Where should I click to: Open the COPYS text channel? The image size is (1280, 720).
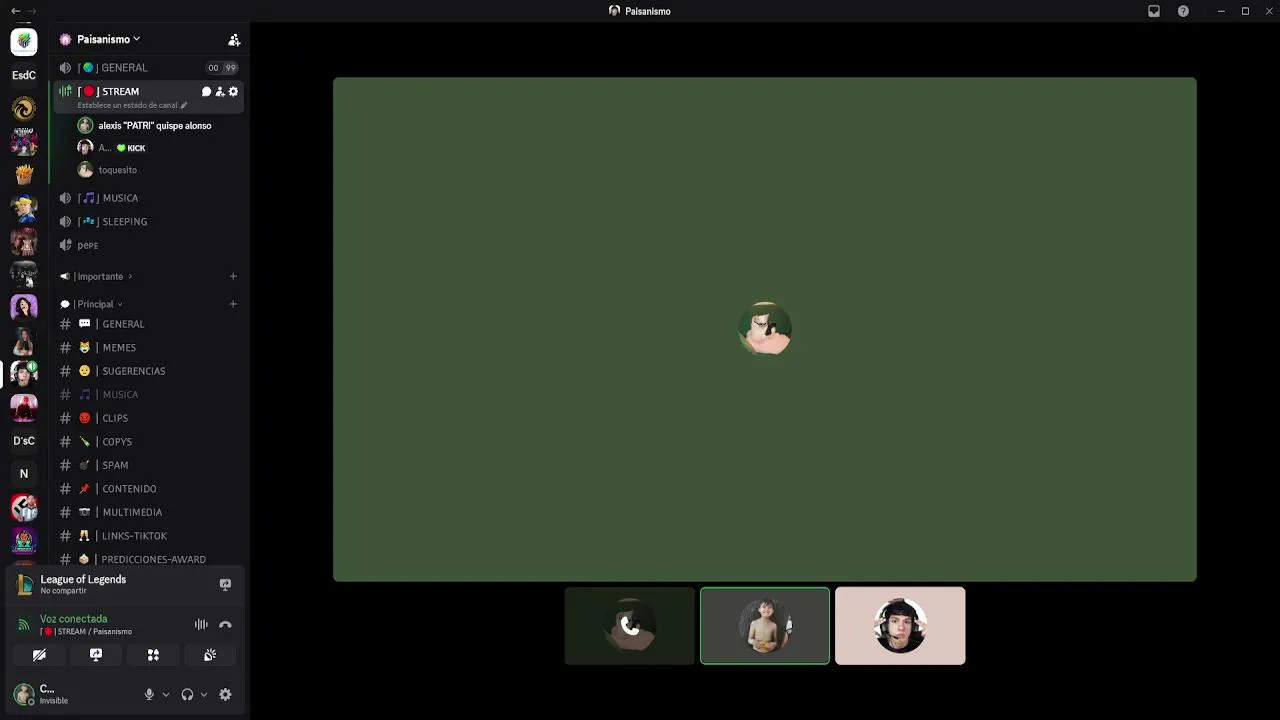click(148, 442)
